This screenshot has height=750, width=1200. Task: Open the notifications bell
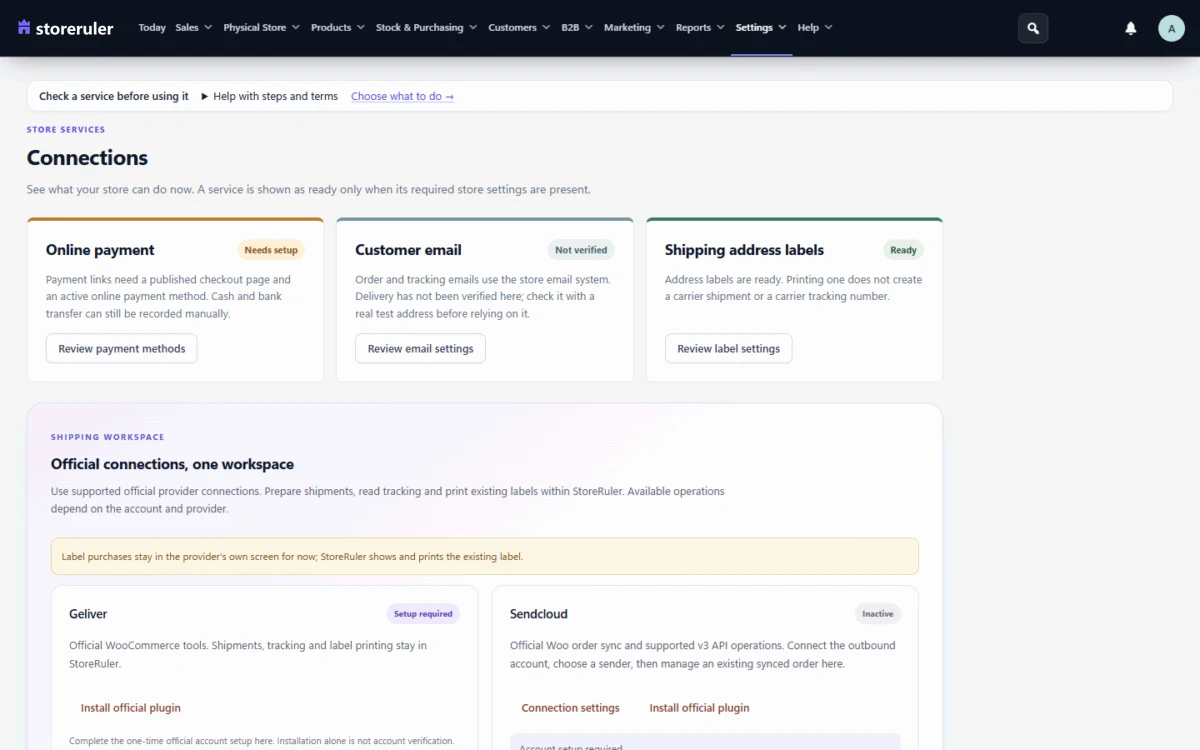pyautogui.click(x=1131, y=28)
